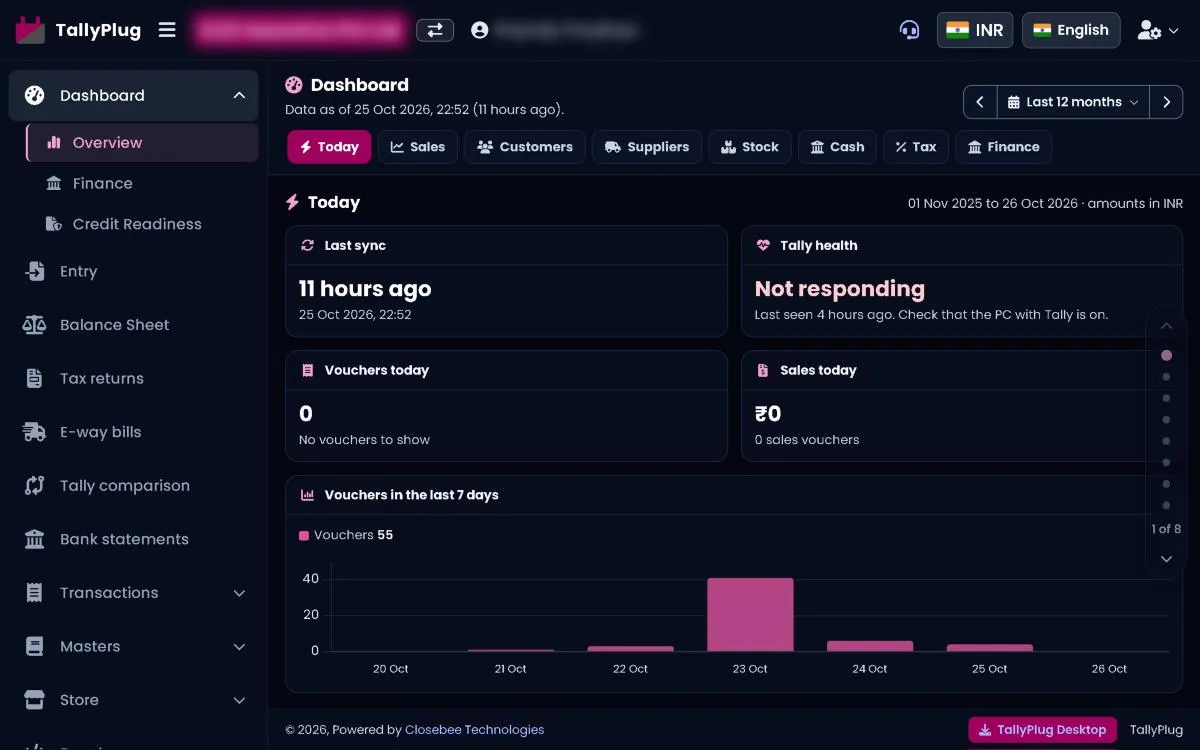
Task: Open E-way bills from the sidebar
Action: point(133,432)
